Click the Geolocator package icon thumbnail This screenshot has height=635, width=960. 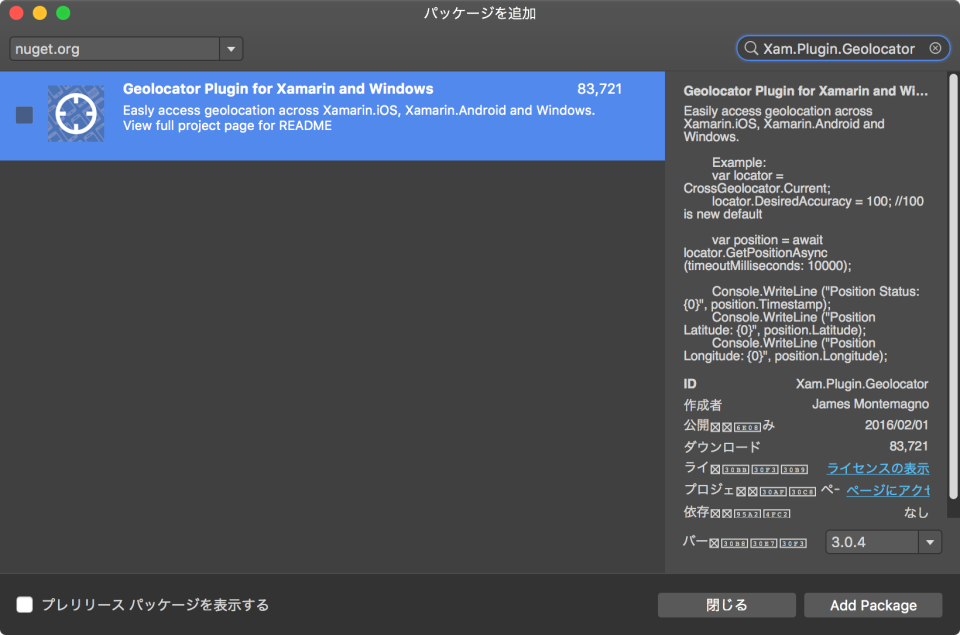click(x=76, y=114)
